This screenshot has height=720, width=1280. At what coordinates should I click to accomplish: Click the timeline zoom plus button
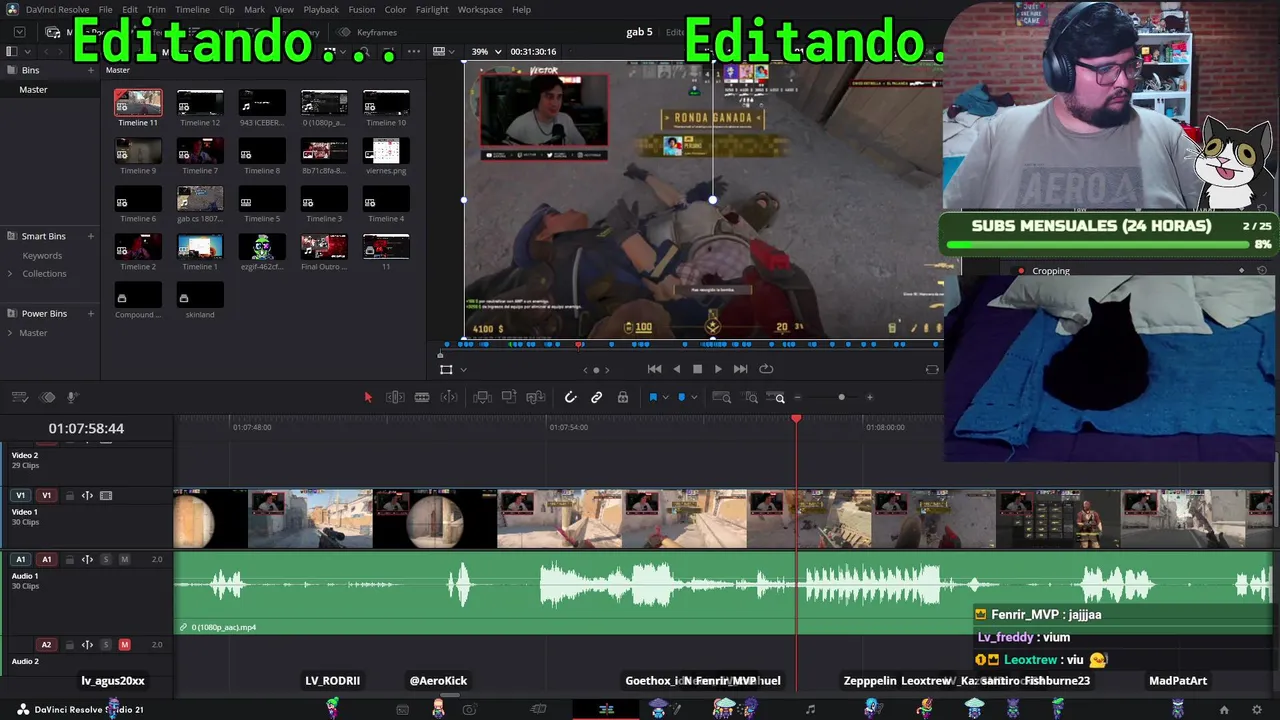869,397
